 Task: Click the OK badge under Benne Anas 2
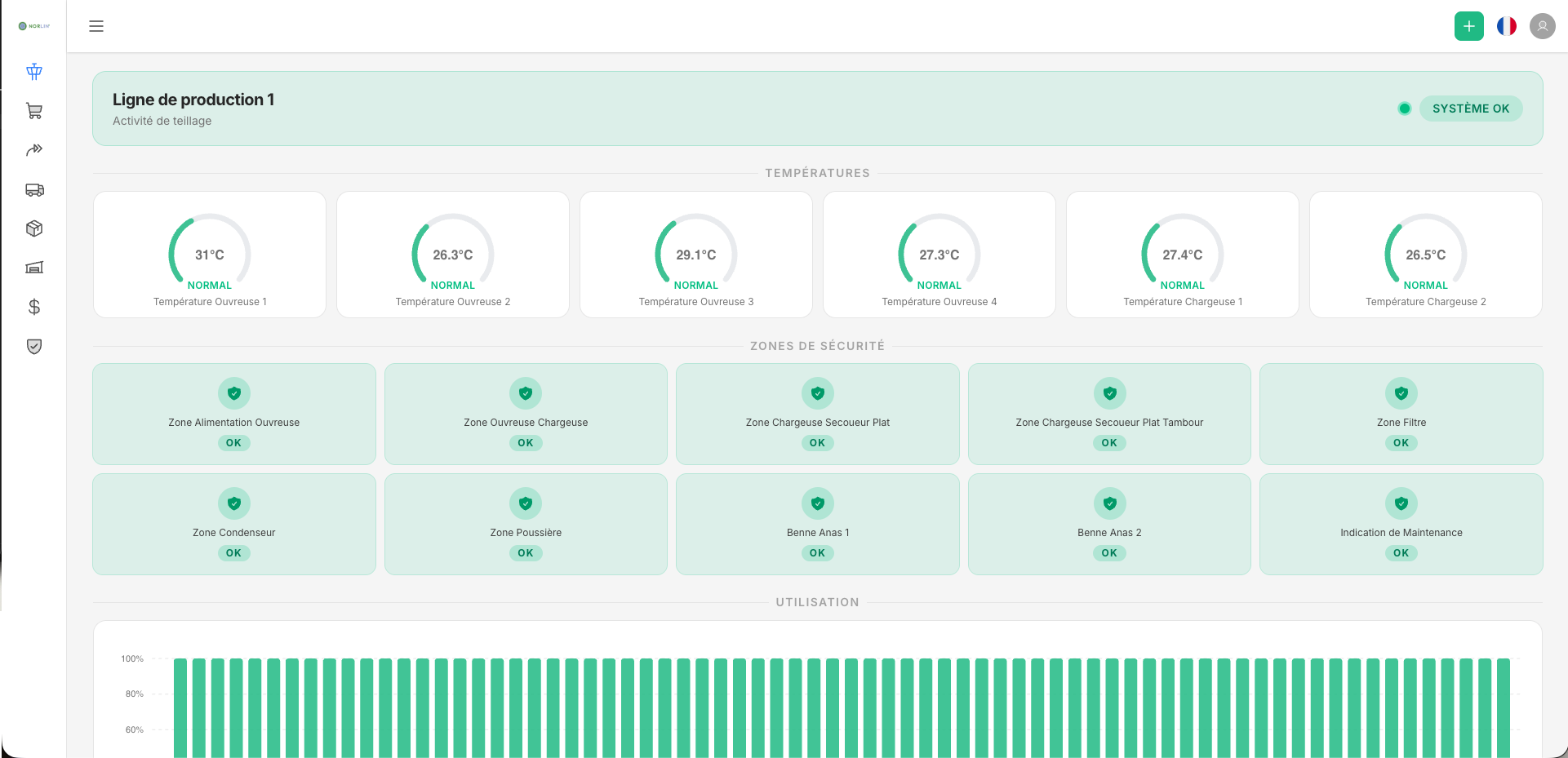pos(1110,553)
